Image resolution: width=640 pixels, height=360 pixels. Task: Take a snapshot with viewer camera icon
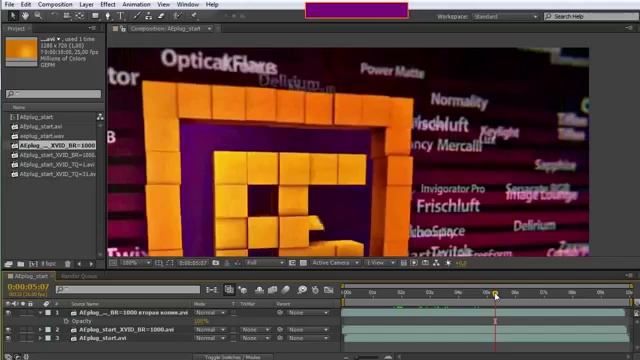click(x=216, y=263)
